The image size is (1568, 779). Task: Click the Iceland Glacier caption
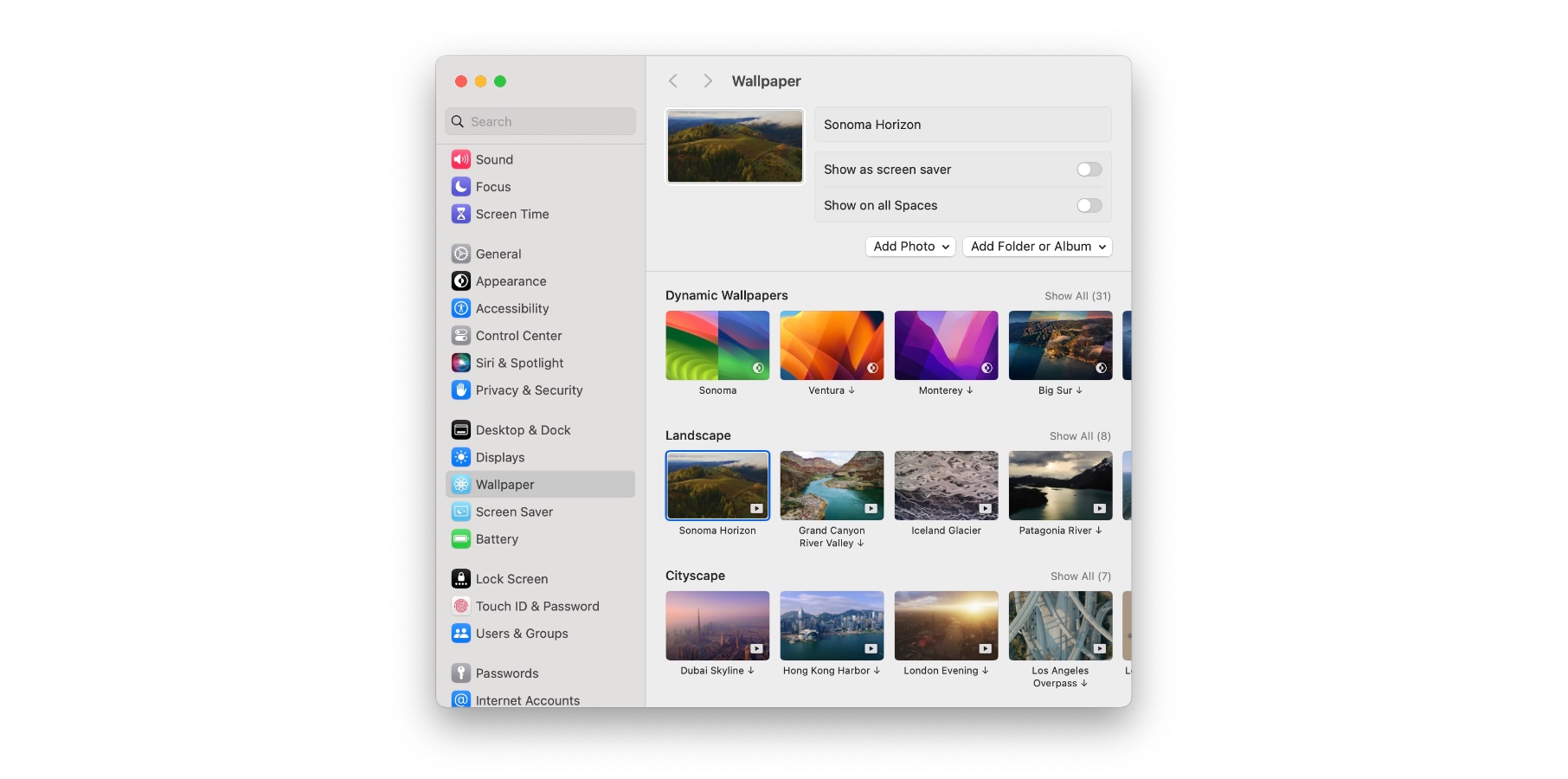click(946, 531)
